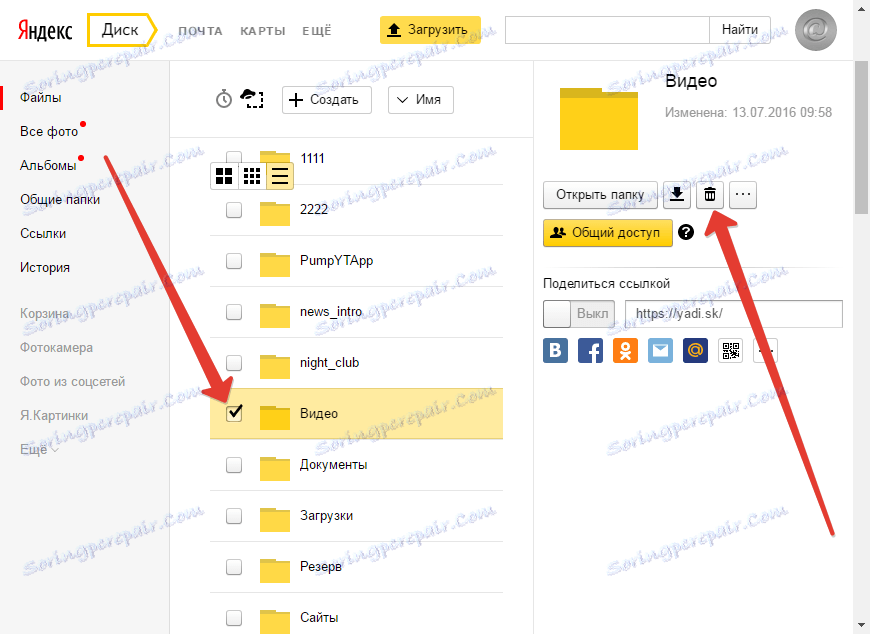Switch to small tiles view

(x=252, y=176)
